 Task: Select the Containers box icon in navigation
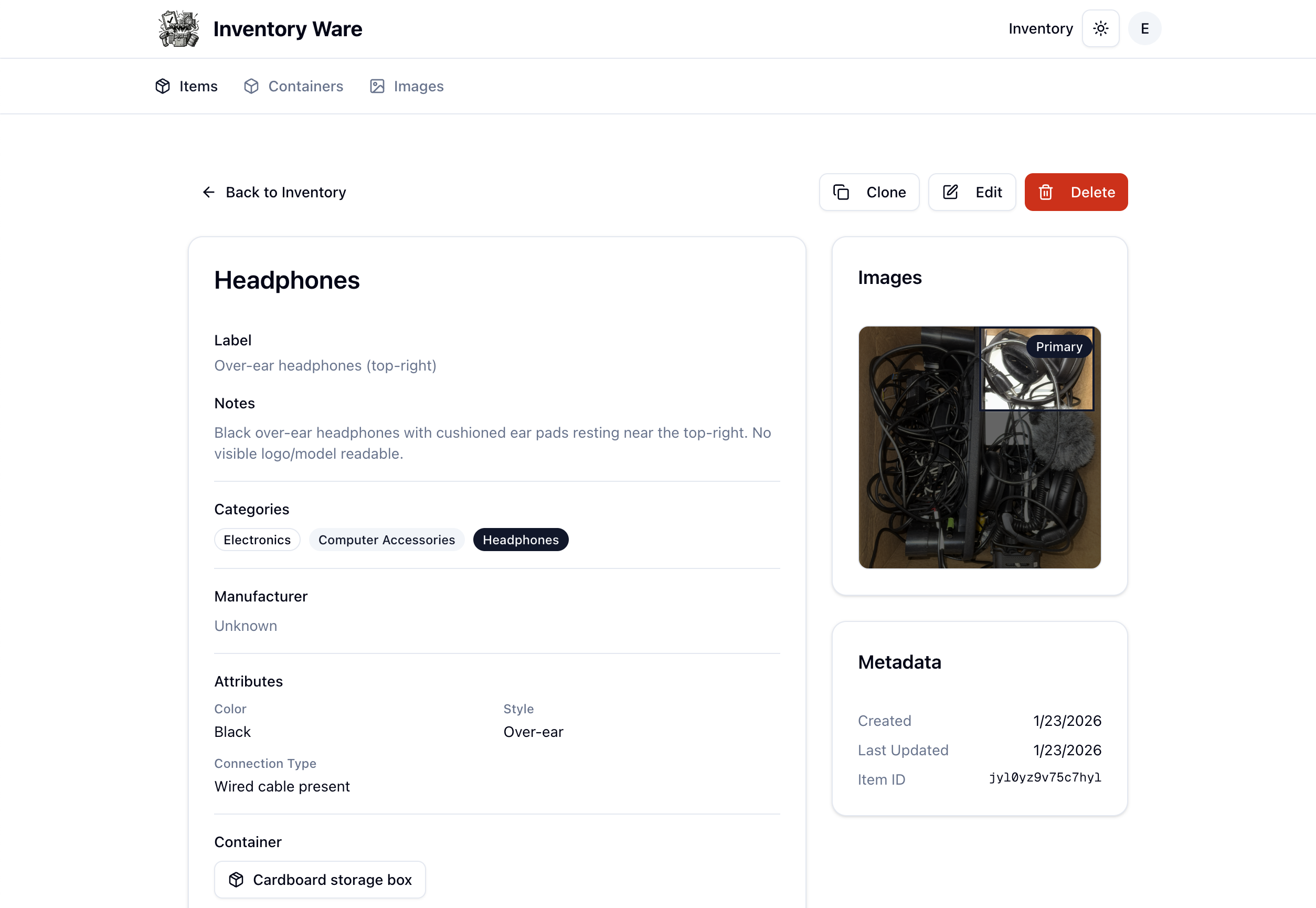[251, 86]
